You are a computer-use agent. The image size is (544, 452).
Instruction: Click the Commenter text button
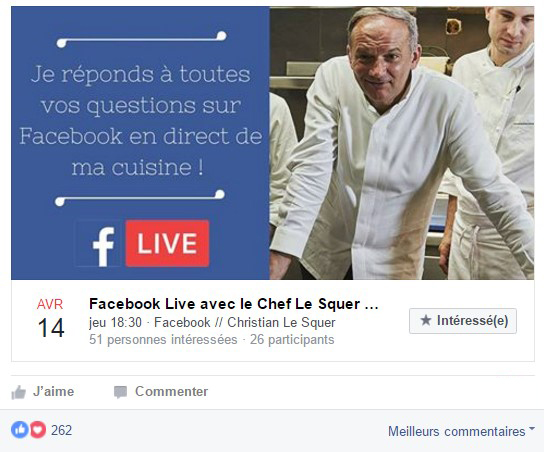click(171, 391)
